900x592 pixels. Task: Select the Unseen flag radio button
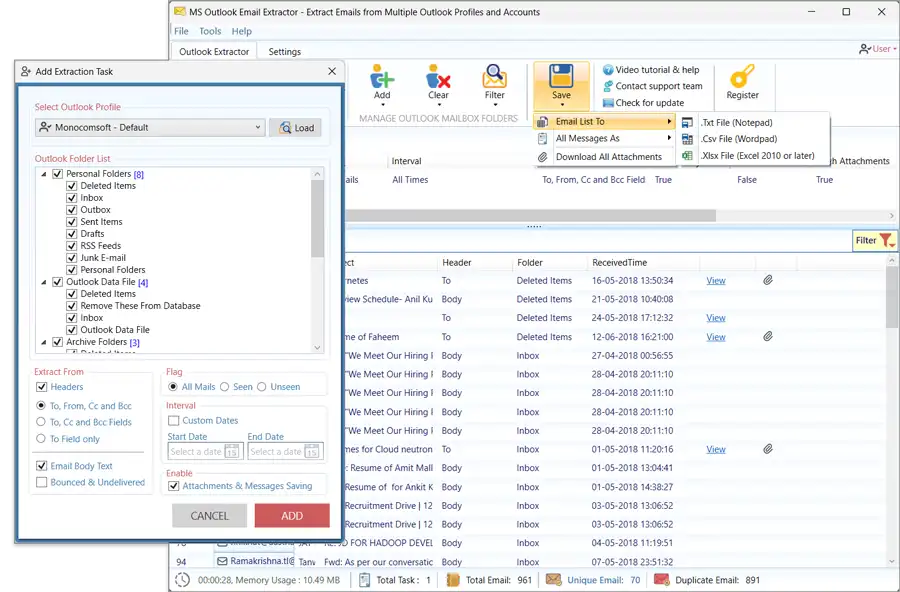click(262, 387)
